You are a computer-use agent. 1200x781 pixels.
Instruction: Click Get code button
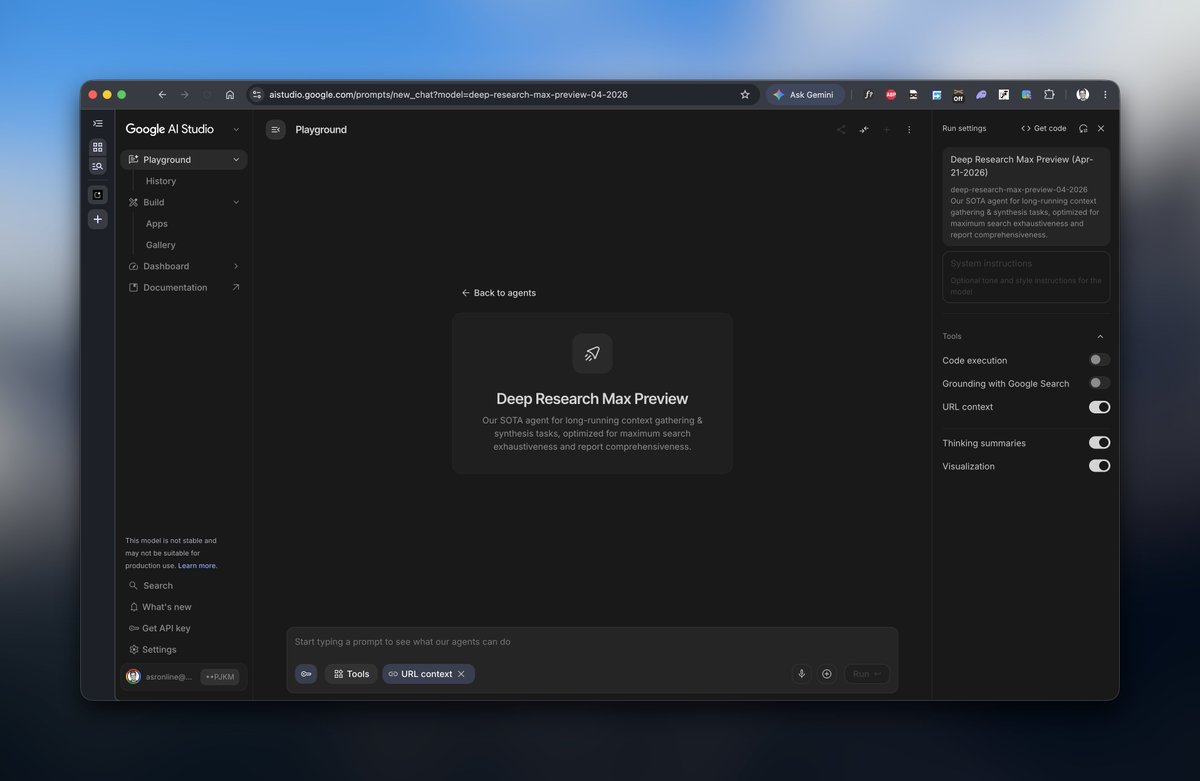(x=1043, y=128)
